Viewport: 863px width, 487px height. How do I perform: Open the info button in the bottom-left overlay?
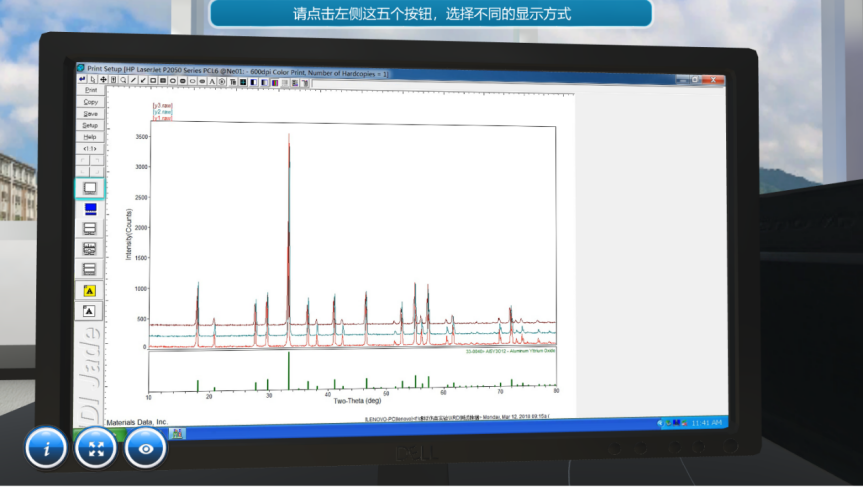(46, 448)
